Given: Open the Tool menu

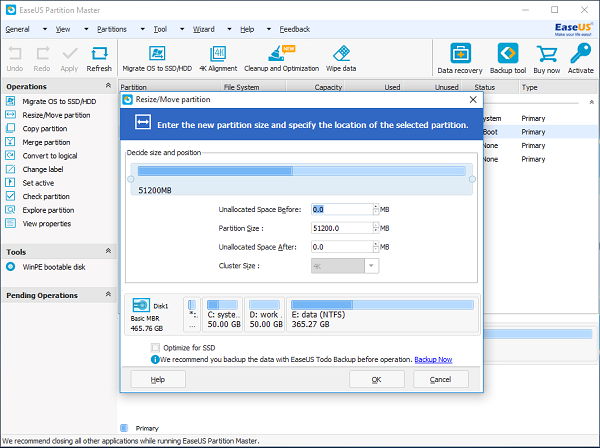Looking at the screenshot, I should pyautogui.click(x=160, y=29).
